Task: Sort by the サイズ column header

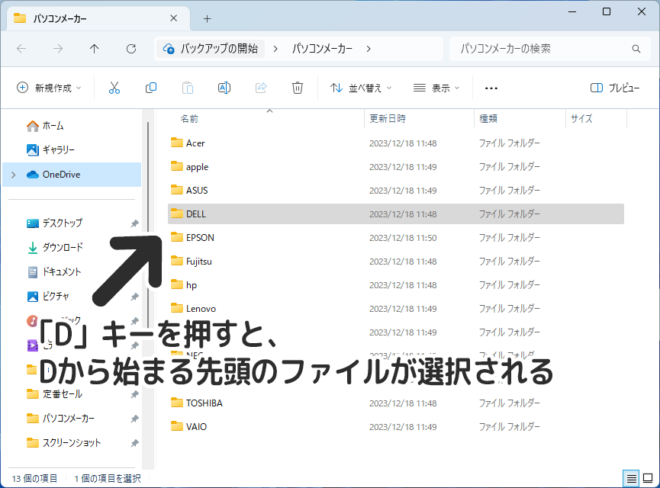Action: click(x=581, y=119)
